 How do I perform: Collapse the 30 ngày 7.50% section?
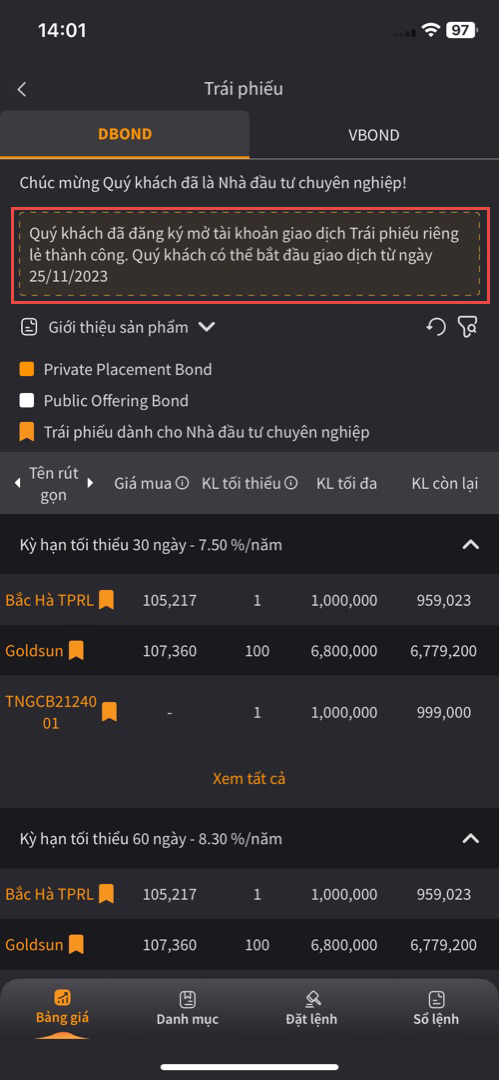[470, 545]
